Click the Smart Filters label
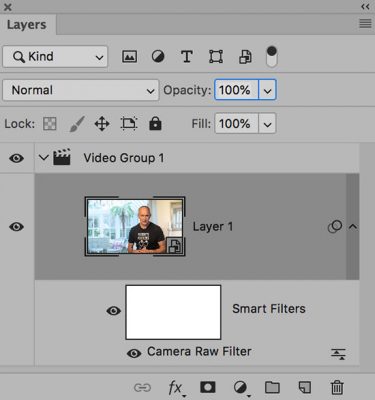 point(269,309)
